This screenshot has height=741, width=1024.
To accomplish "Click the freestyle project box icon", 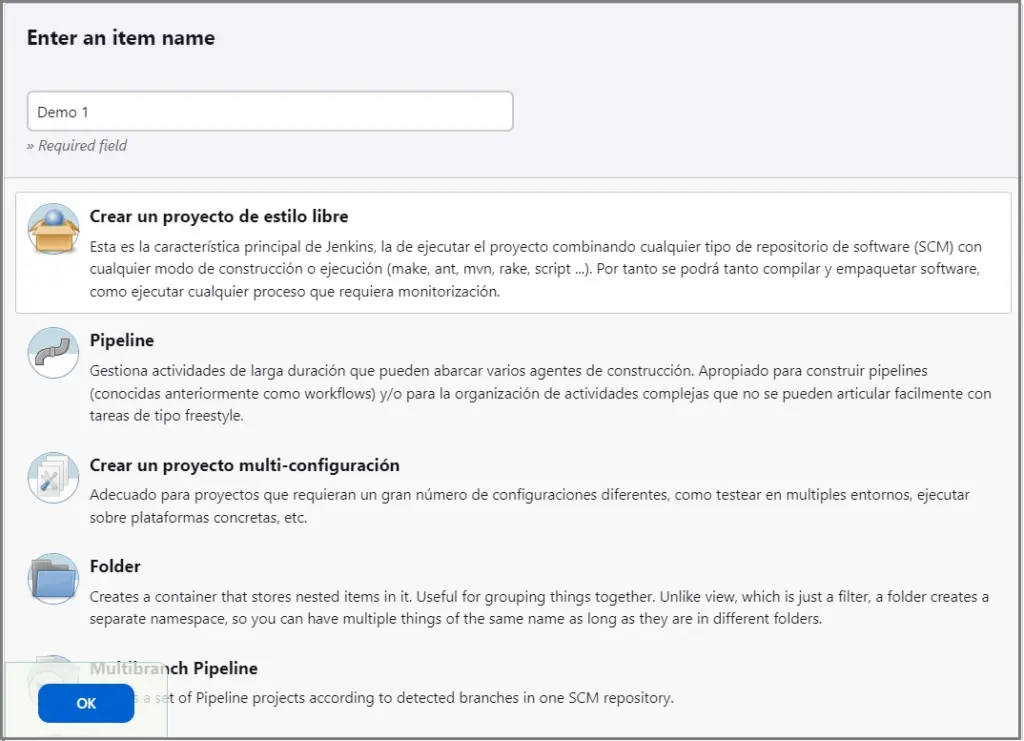I will 54,229.
